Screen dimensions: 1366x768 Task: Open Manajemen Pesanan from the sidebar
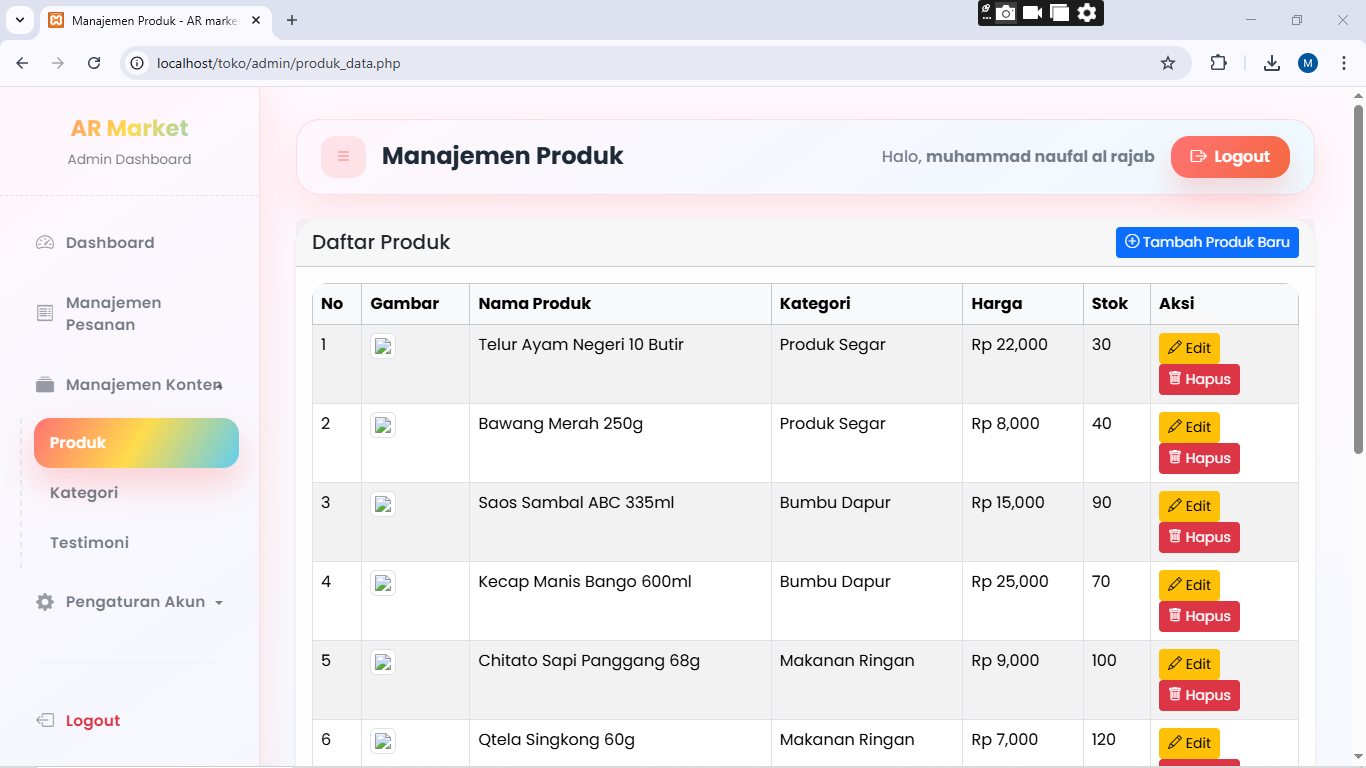pyautogui.click(x=113, y=314)
